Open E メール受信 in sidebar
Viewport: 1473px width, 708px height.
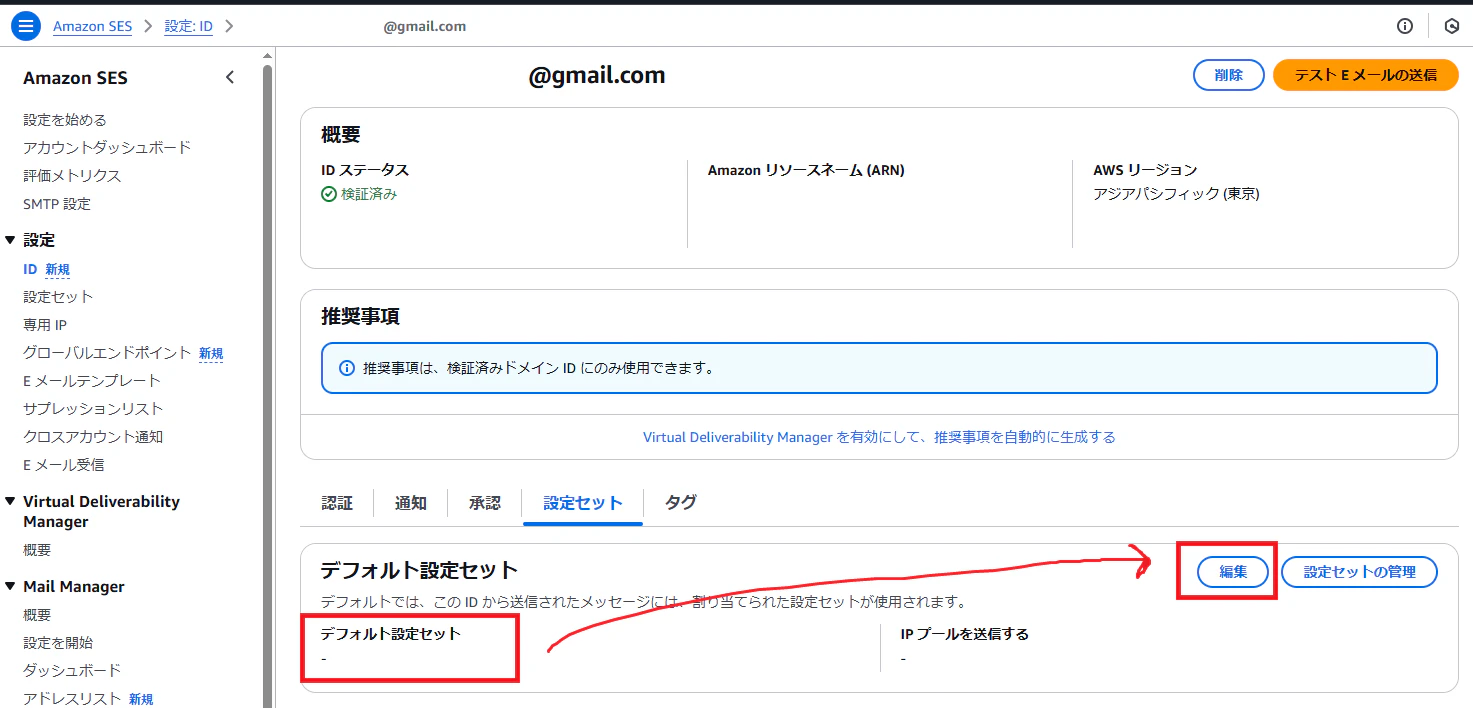64,465
